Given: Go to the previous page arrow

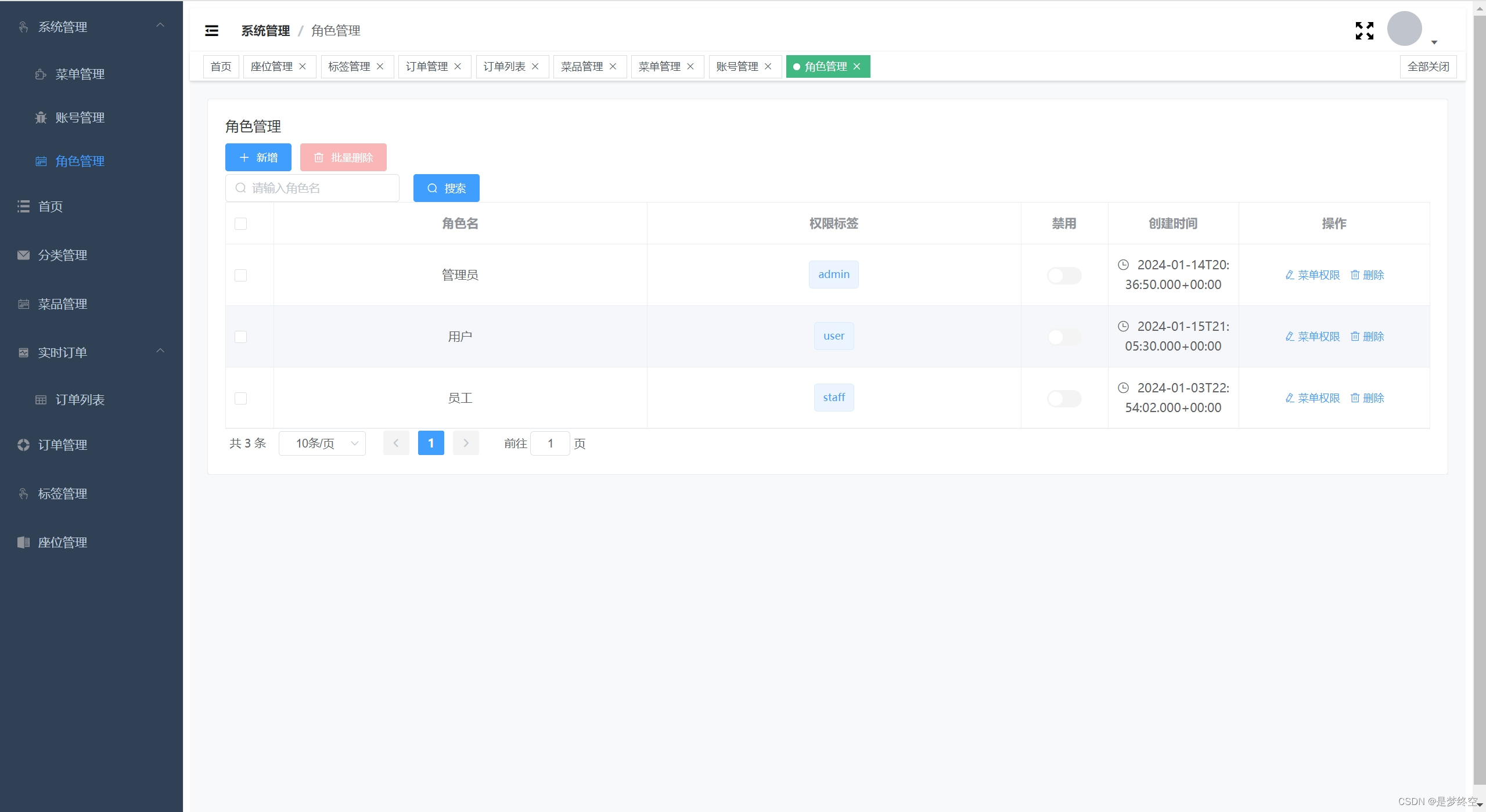Looking at the screenshot, I should pyautogui.click(x=396, y=443).
